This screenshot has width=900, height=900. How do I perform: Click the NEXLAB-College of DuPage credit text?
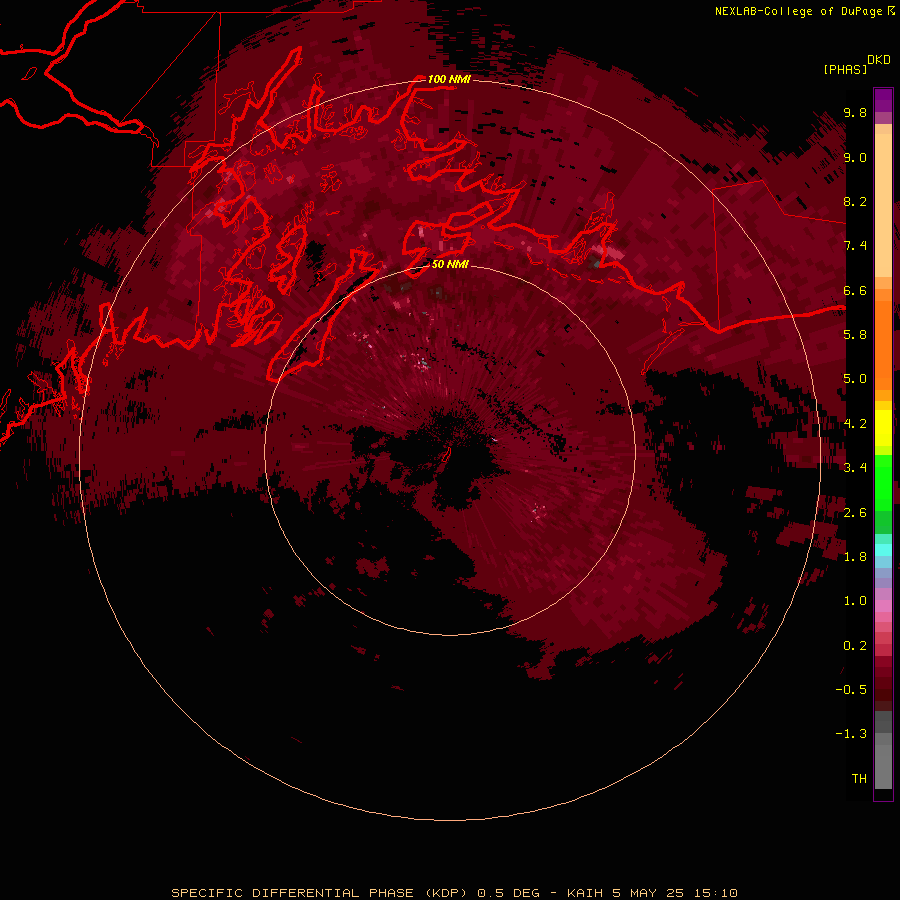pos(800,11)
